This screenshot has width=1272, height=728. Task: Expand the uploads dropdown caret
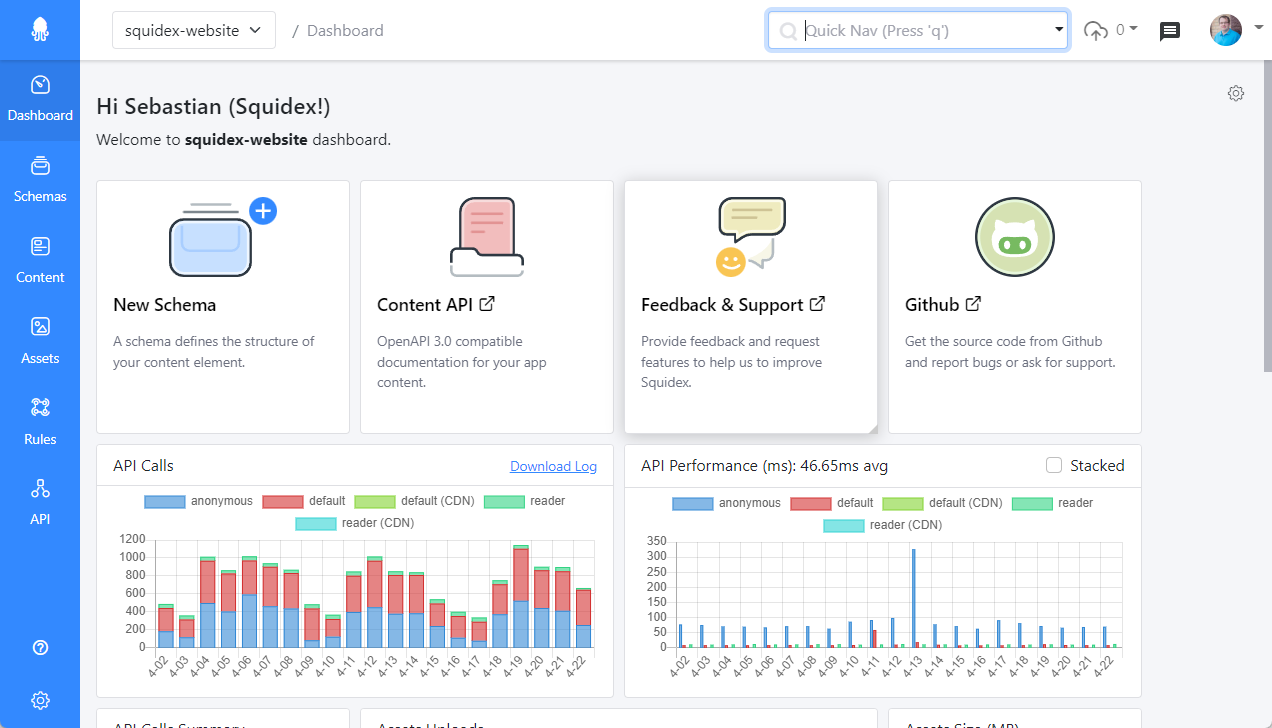point(1134,29)
